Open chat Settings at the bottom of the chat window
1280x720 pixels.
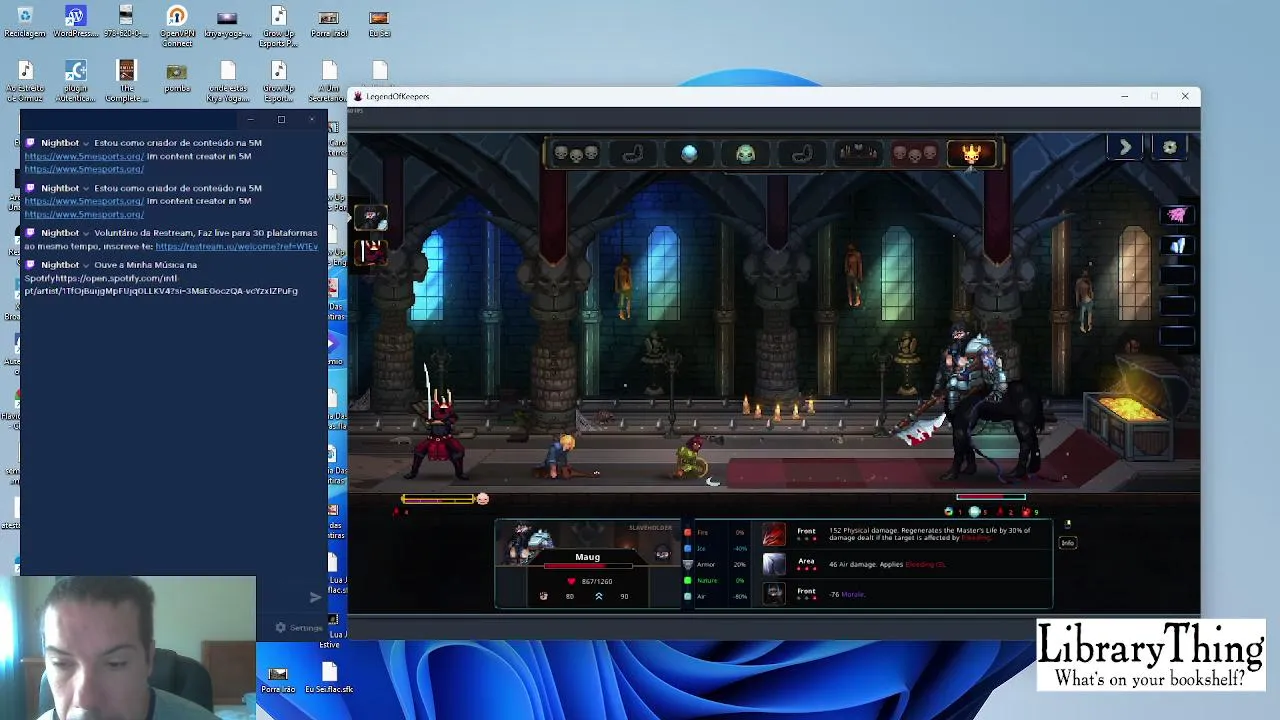[300, 628]
